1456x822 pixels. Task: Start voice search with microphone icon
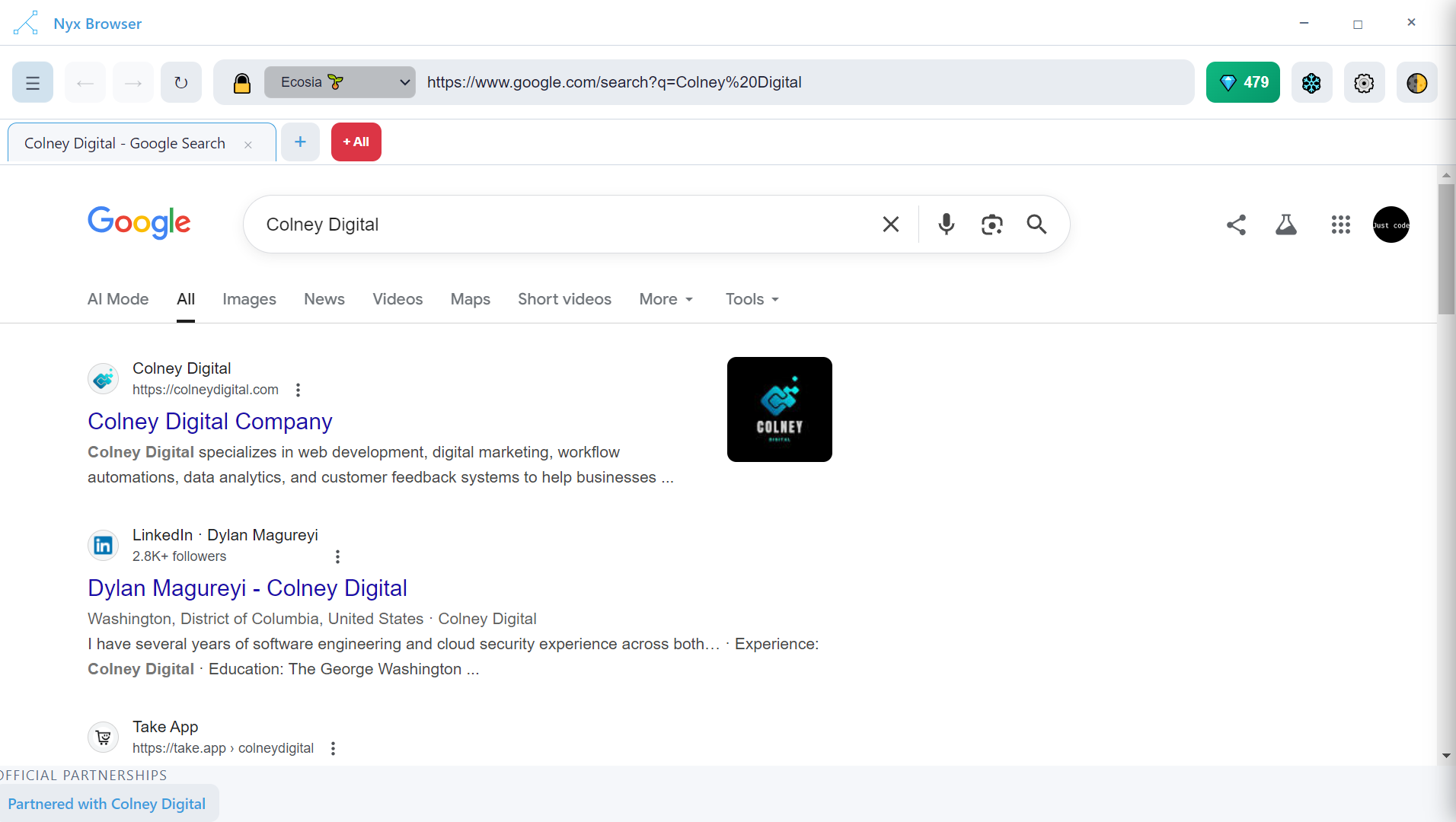pos(947,225)
